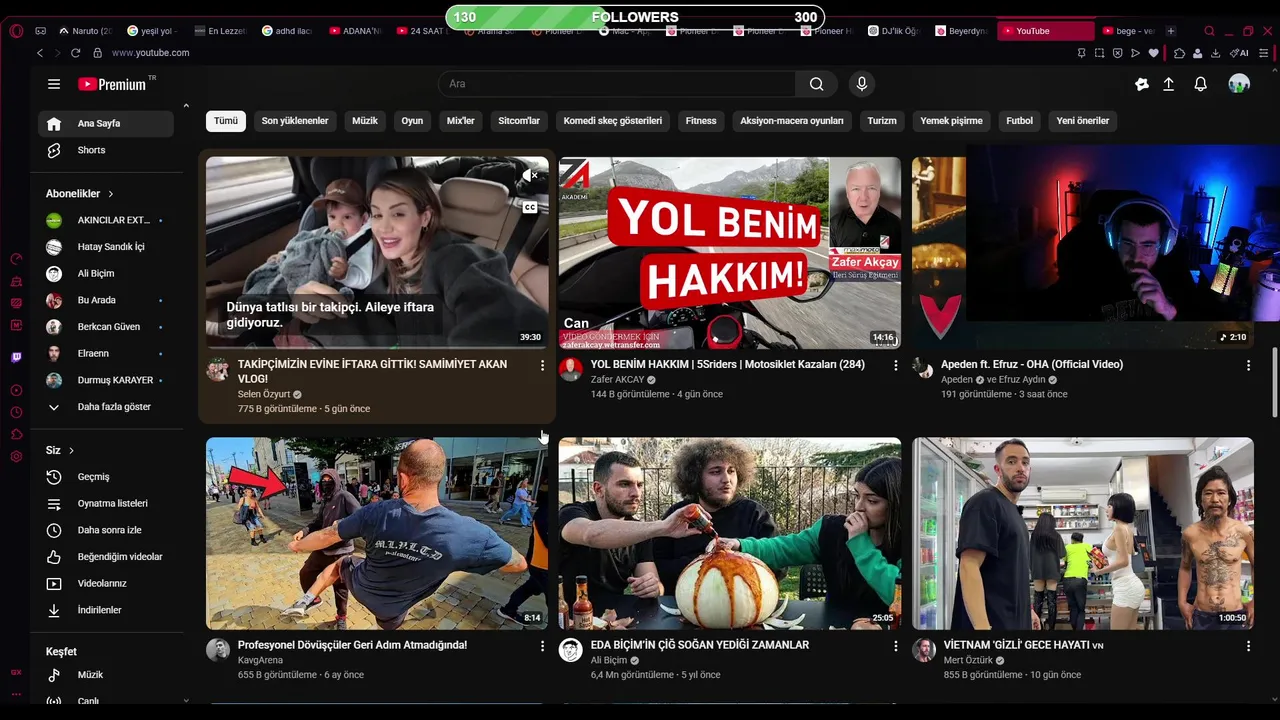The height and width of the screenshot is (720, 1280).
Task: Open the Aria AI toolbar button
Action: (x=1239, y=53)
